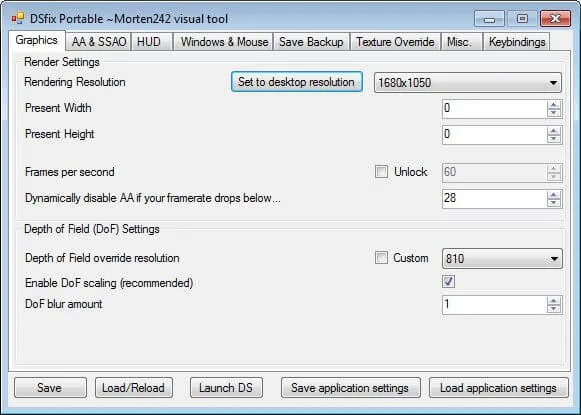This screenshot has height=415, width=581.
Task: Select the Graphics tab
Action: pyautogui.click(x=37, y=40)
